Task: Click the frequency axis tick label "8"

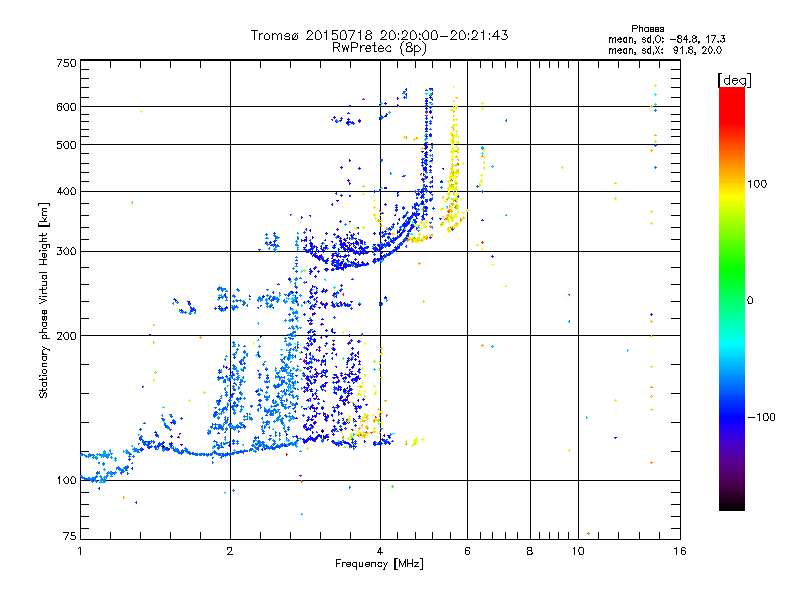Action: 530,551
